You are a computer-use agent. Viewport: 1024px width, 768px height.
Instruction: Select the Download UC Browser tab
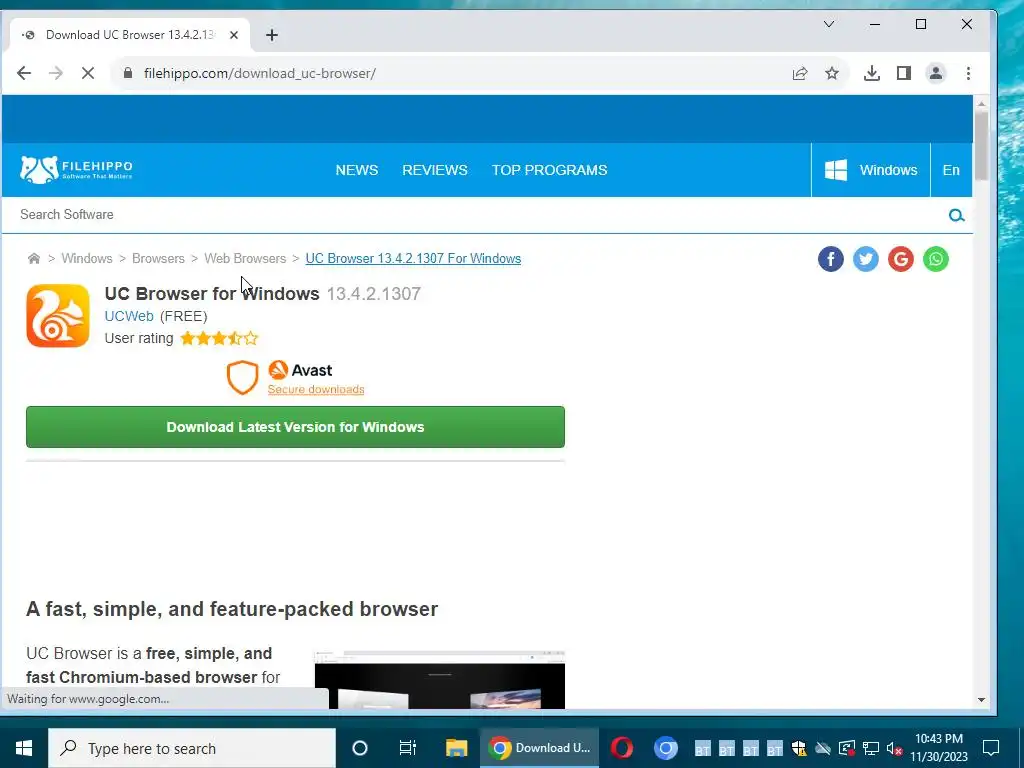click(129, 35)
